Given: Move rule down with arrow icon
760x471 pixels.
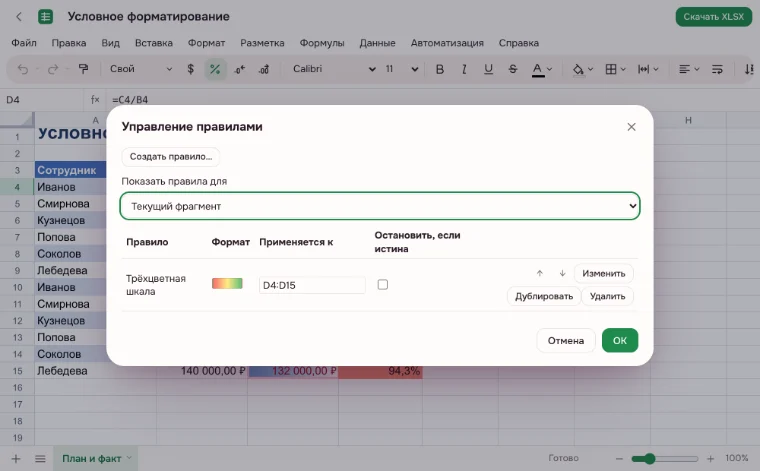Looking at the screenshot, I should point(562,273).
